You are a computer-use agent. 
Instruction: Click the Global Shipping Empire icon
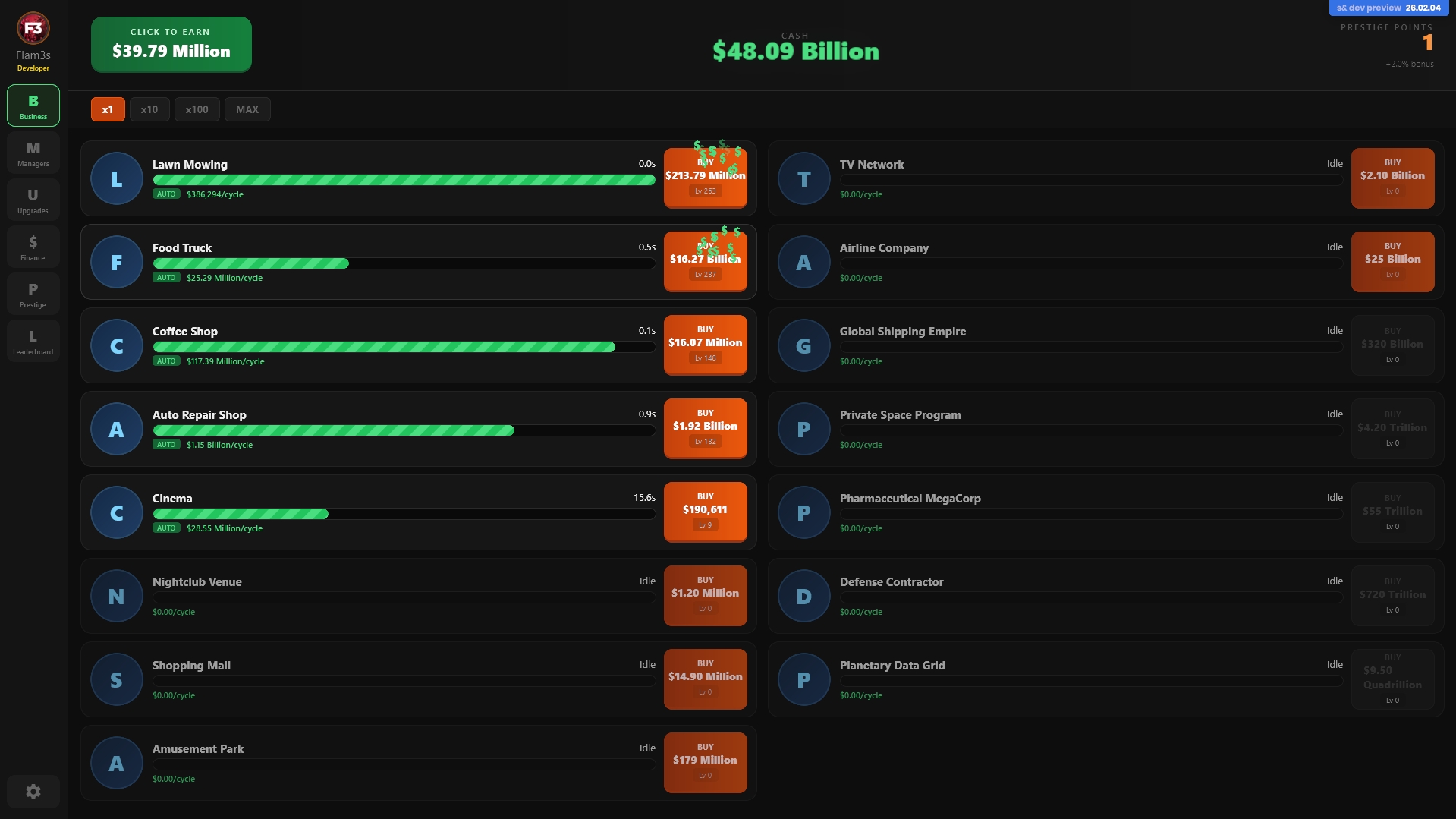pos(803,346)
